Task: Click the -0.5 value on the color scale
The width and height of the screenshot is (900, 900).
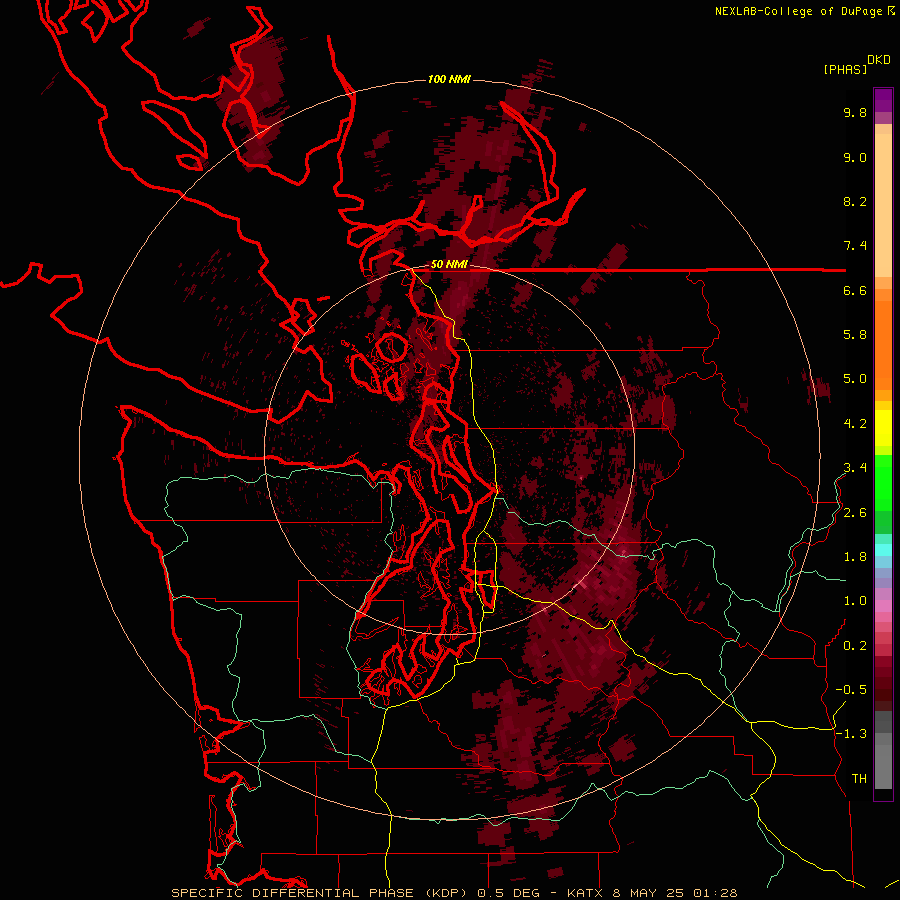Action: pos(851,690)
